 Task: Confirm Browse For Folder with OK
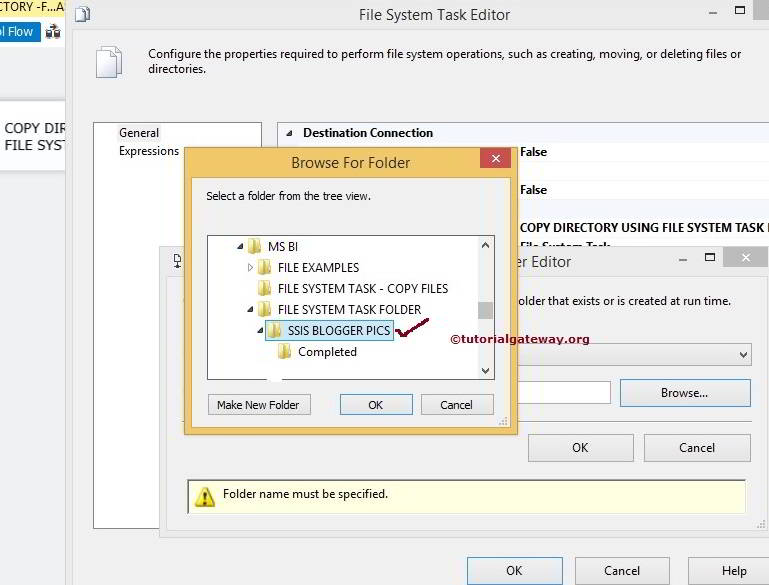[376, 405]
